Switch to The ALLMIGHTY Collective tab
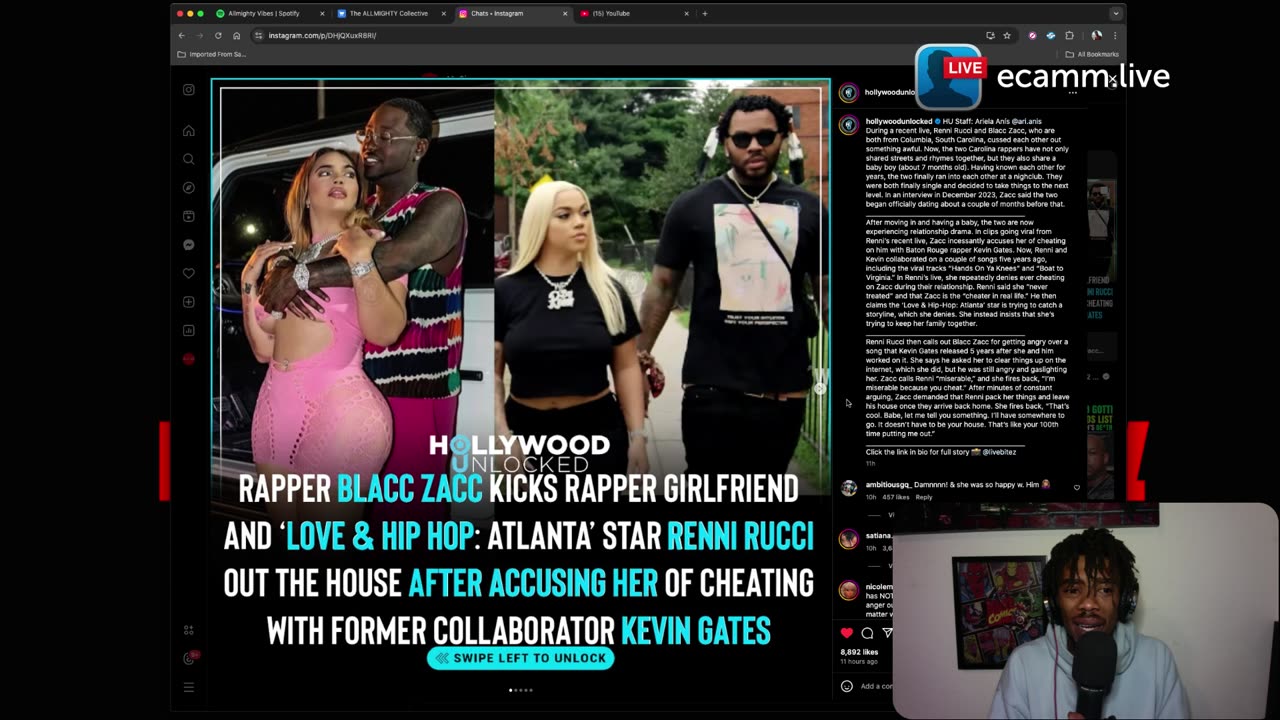Screen dimensions: 1280x720 click(x=392, y=13)
